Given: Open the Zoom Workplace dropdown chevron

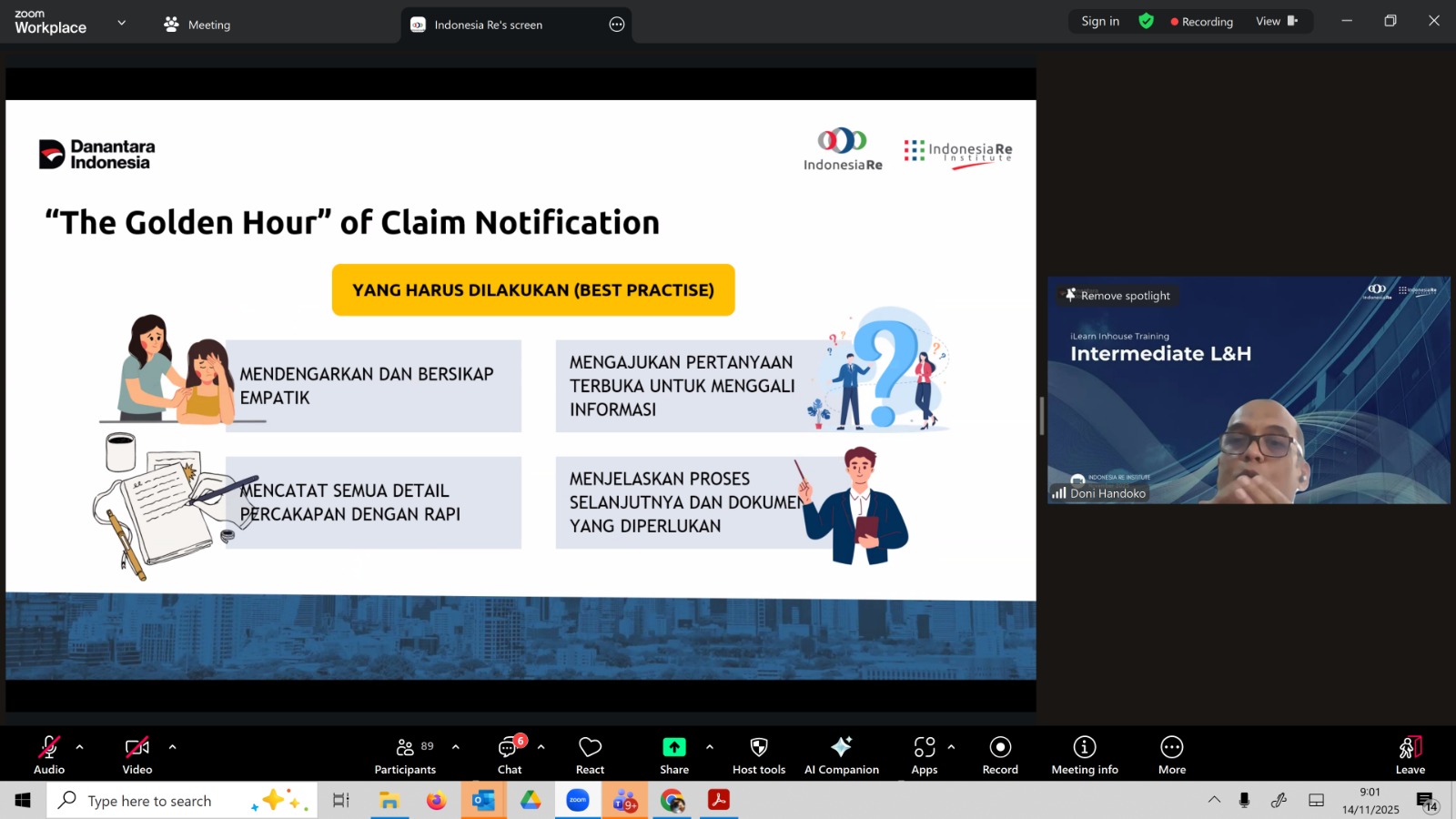Looking at the screenshot, I should (x=122, y=23).
